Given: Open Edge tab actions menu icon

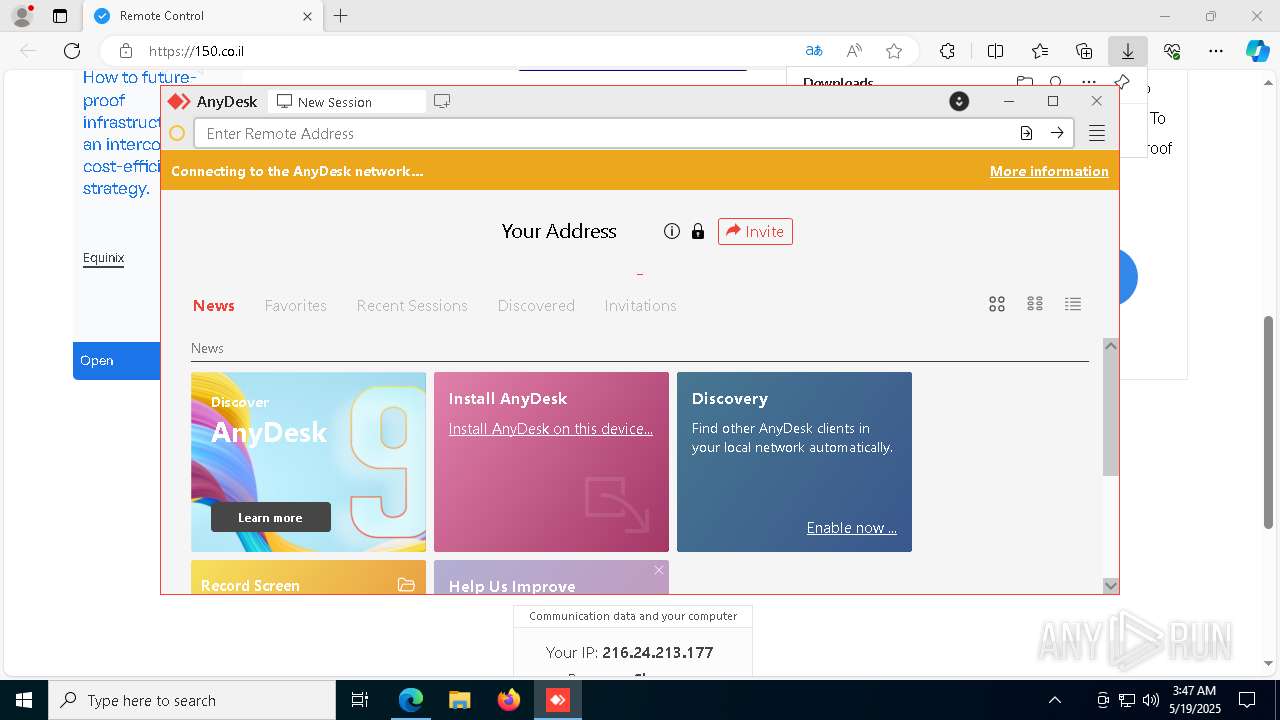Looking at the screenshot, I should pyautogui.click(x=60, y=16).
